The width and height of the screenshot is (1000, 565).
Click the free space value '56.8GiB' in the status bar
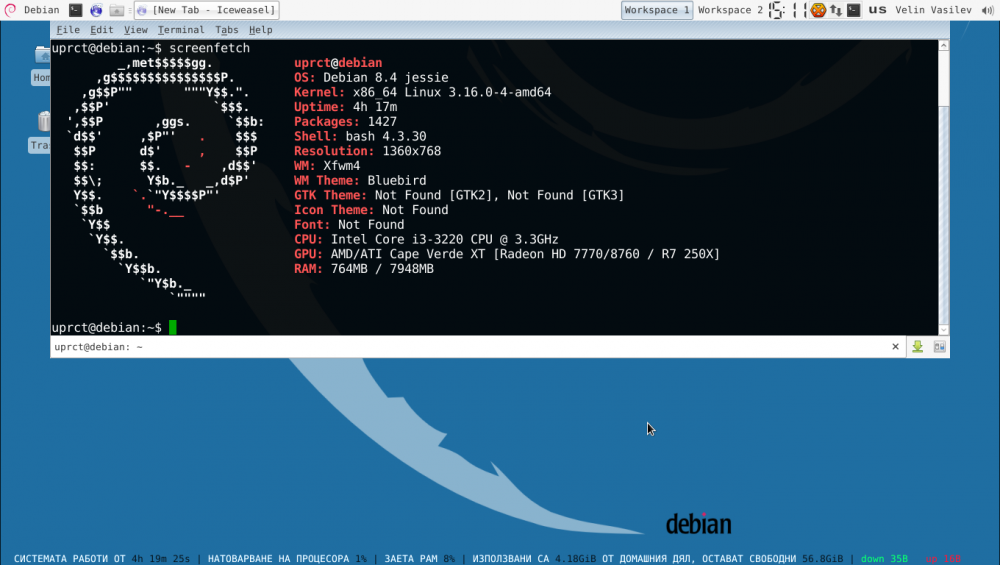[x=822, y=559]
